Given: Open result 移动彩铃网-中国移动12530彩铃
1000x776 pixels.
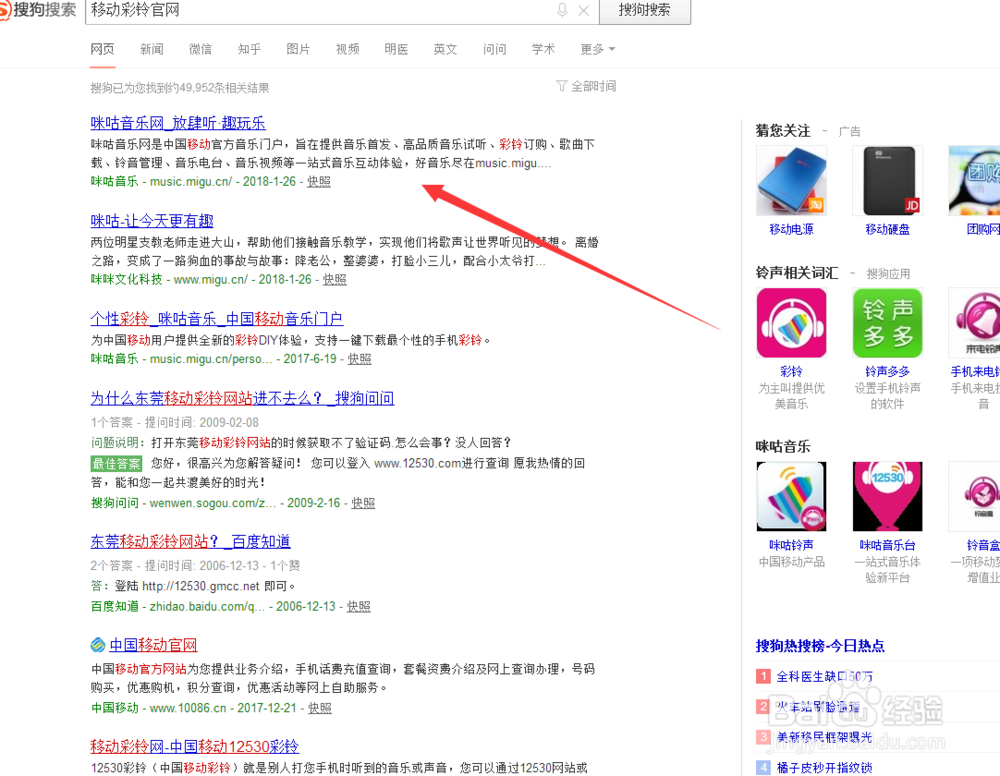Looking at the screenshot, I should click(195, 747).
